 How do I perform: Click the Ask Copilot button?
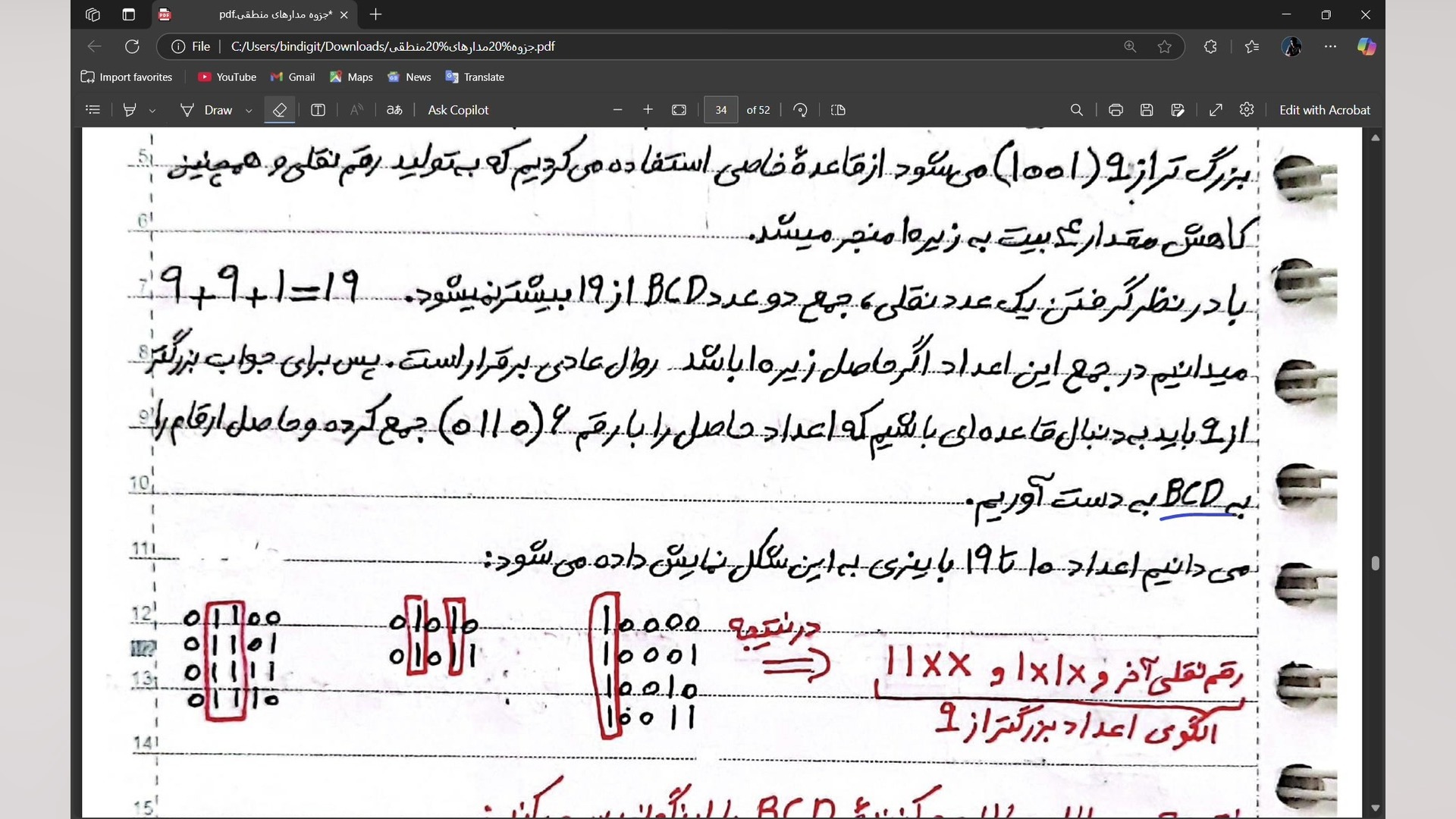point(458,110)
